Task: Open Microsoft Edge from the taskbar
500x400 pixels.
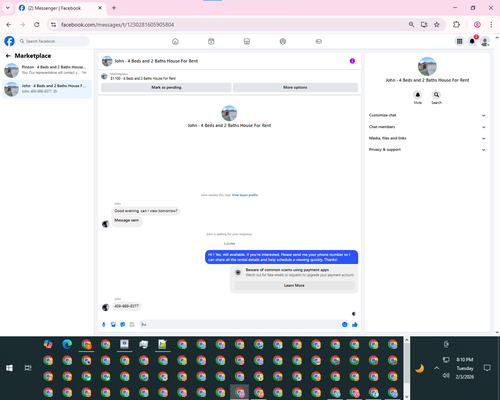Action: pos(67,344)
